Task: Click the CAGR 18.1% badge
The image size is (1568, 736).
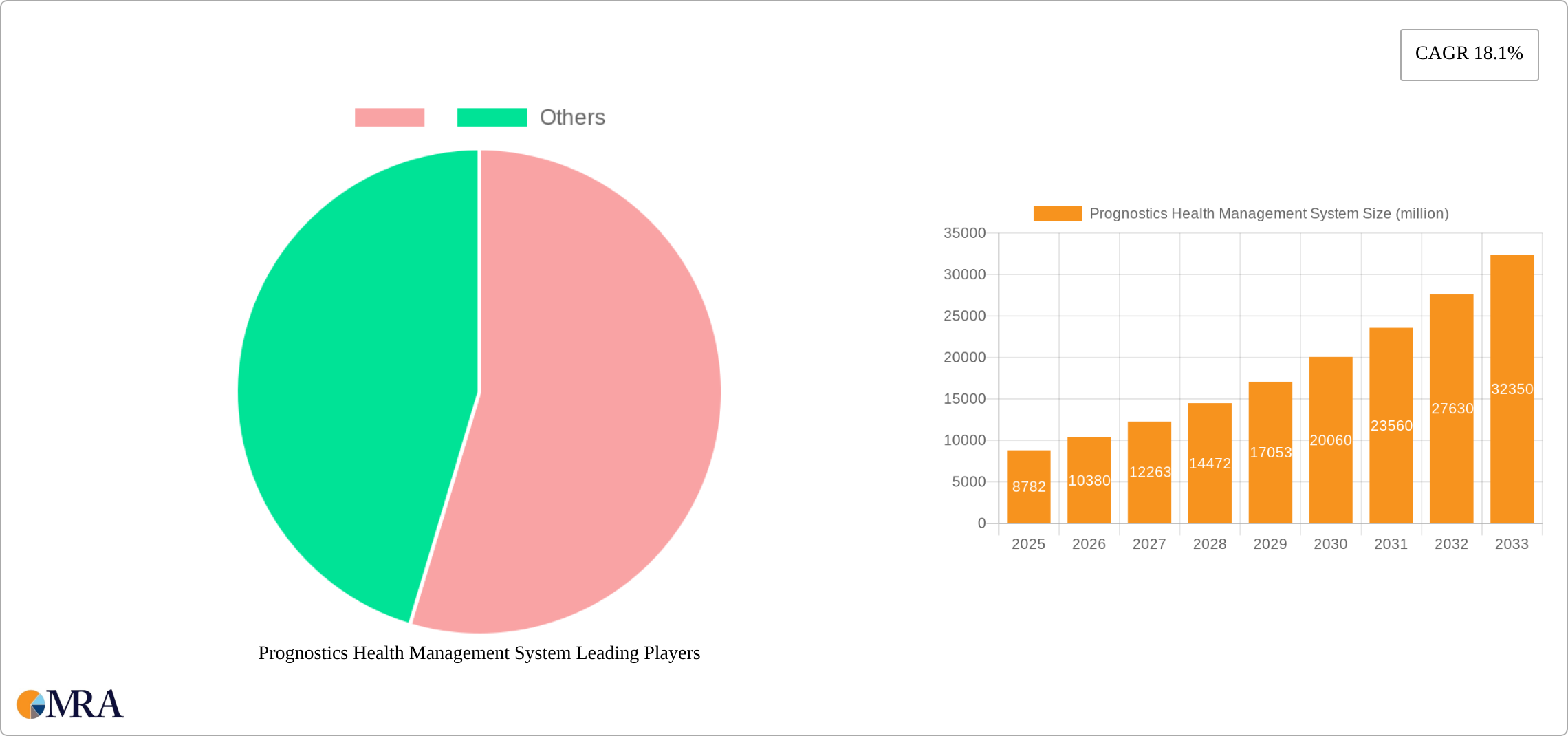Action: coord(1469,54)
